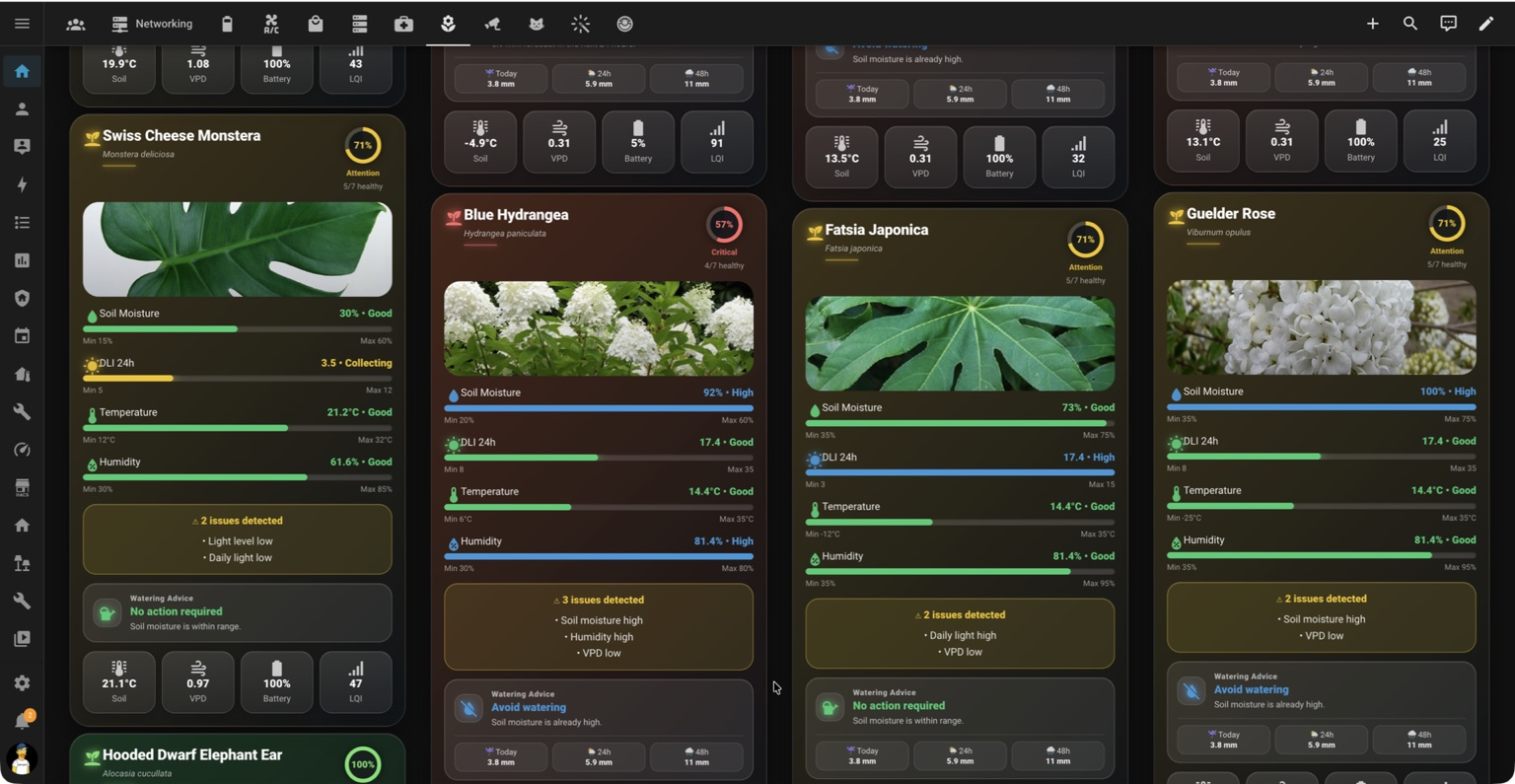Click Fatsia Japonica 'Daily light high' issue
The height and width of the screenshot is (784, 1515).
(962, 635)
